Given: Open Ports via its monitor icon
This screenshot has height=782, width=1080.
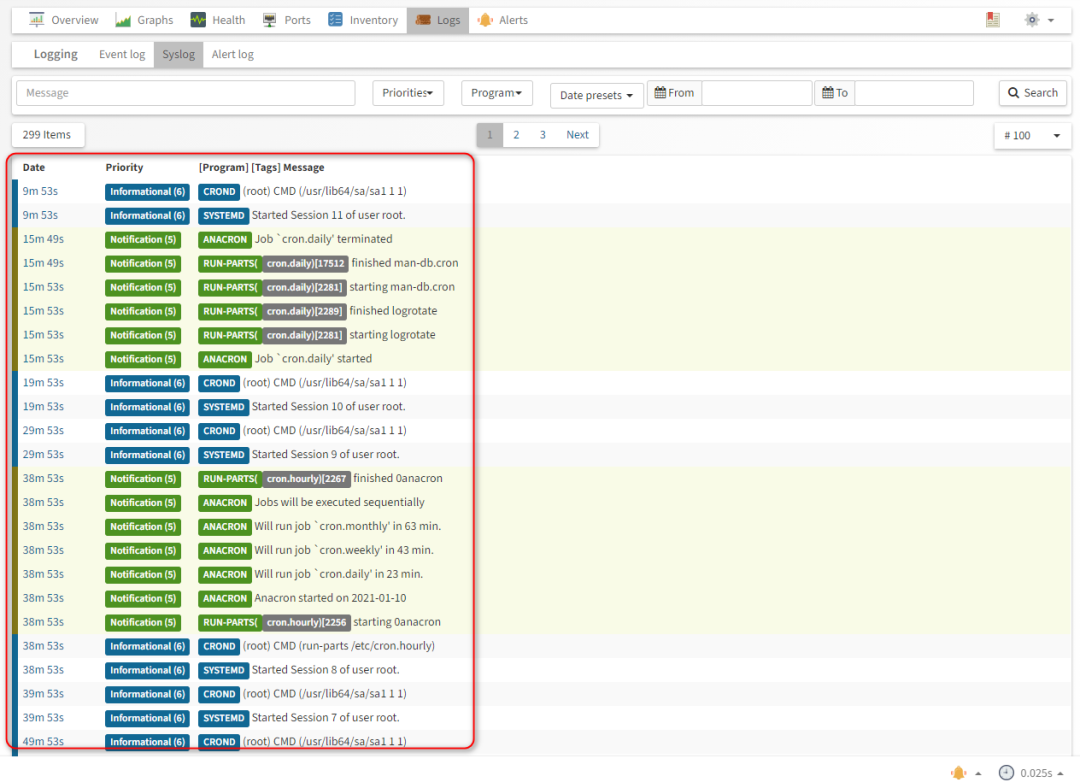Looking at the screenshot, I should click(x=270, y=20).
